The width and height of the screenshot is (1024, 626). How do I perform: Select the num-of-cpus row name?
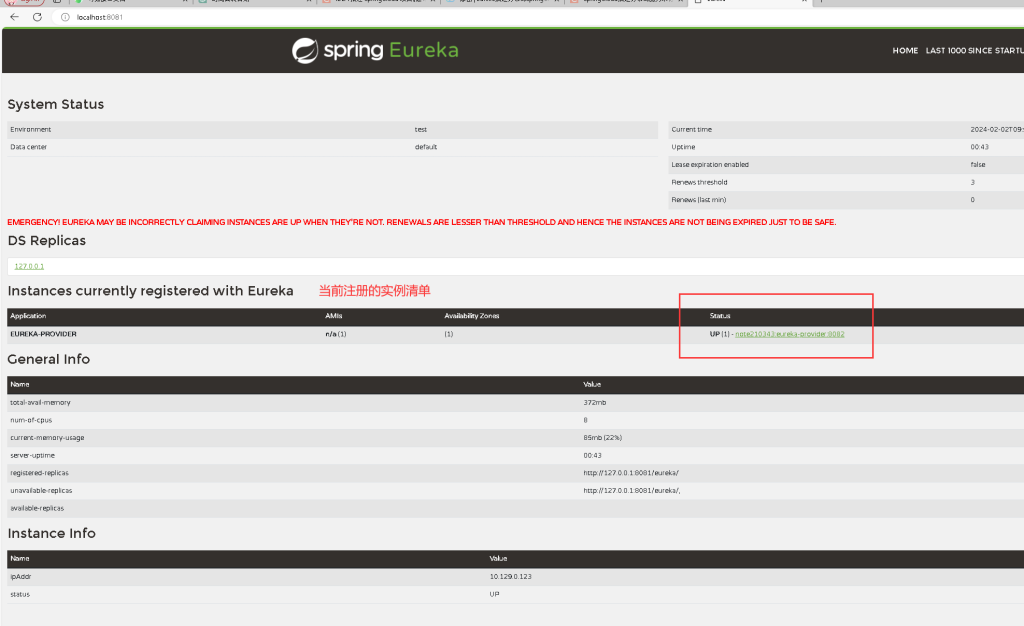[x=31, y=420]
